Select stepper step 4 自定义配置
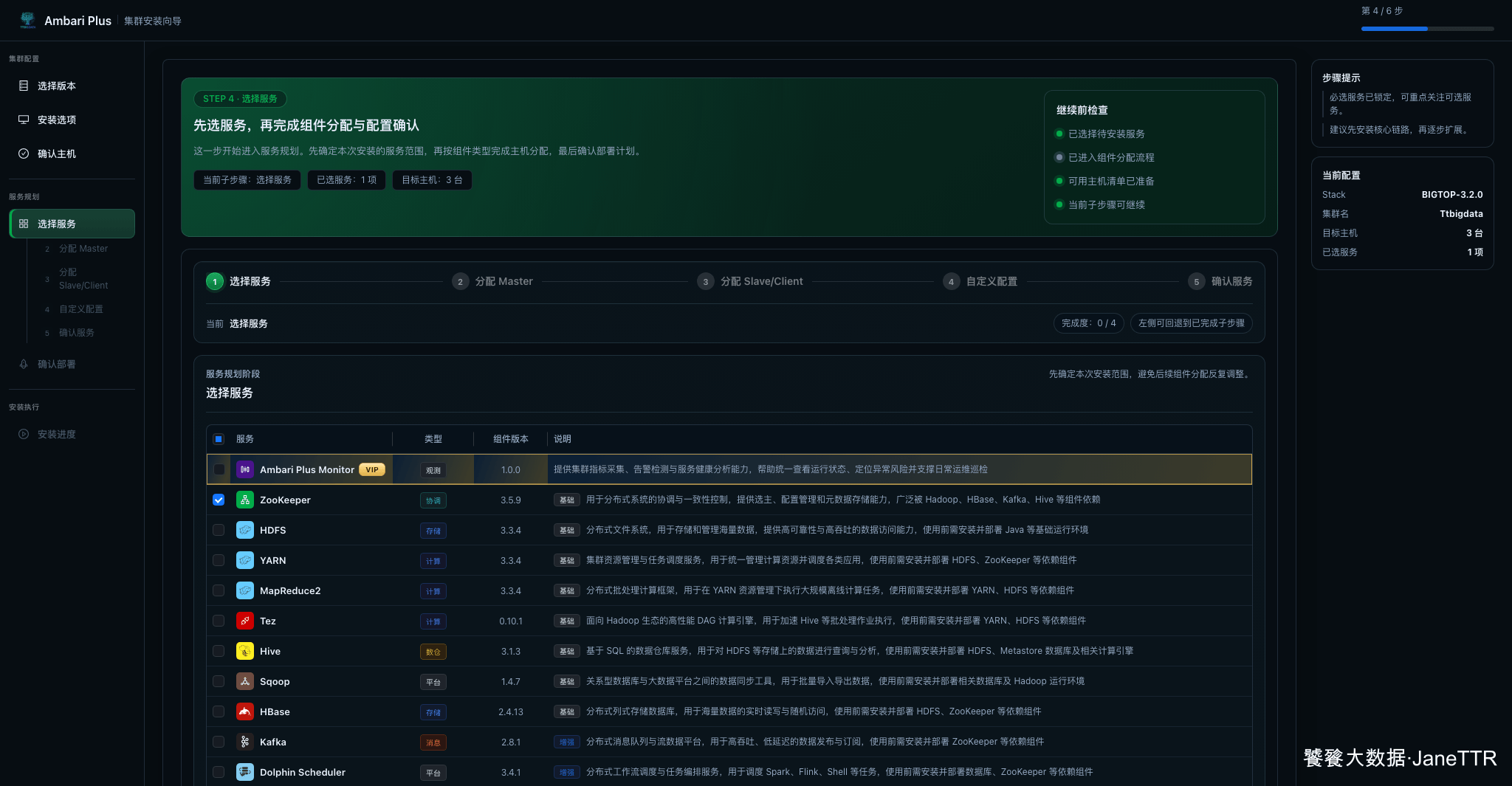This screenshot has height=786, width=1512. pos(980,281)
